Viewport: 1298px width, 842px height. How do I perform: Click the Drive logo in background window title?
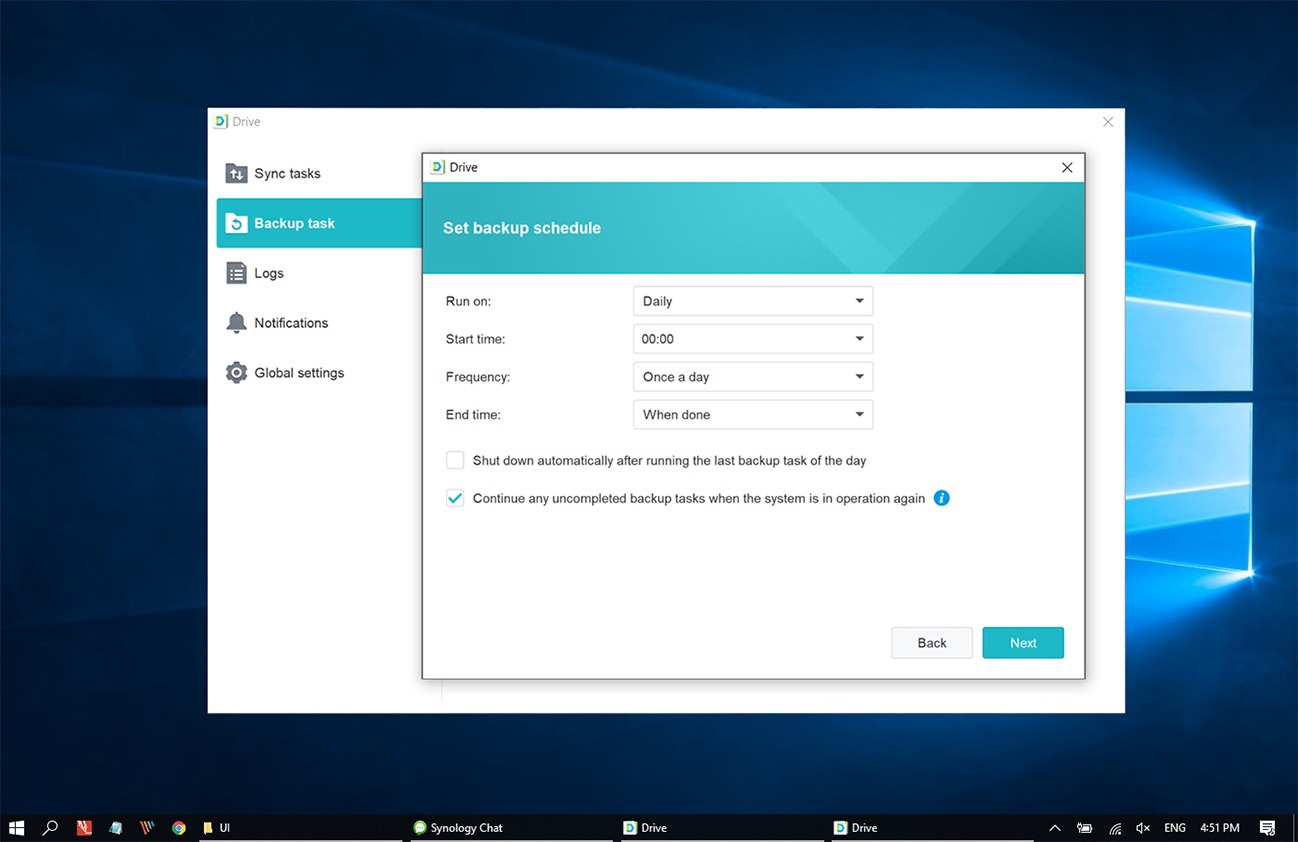(x=221, y=121)
